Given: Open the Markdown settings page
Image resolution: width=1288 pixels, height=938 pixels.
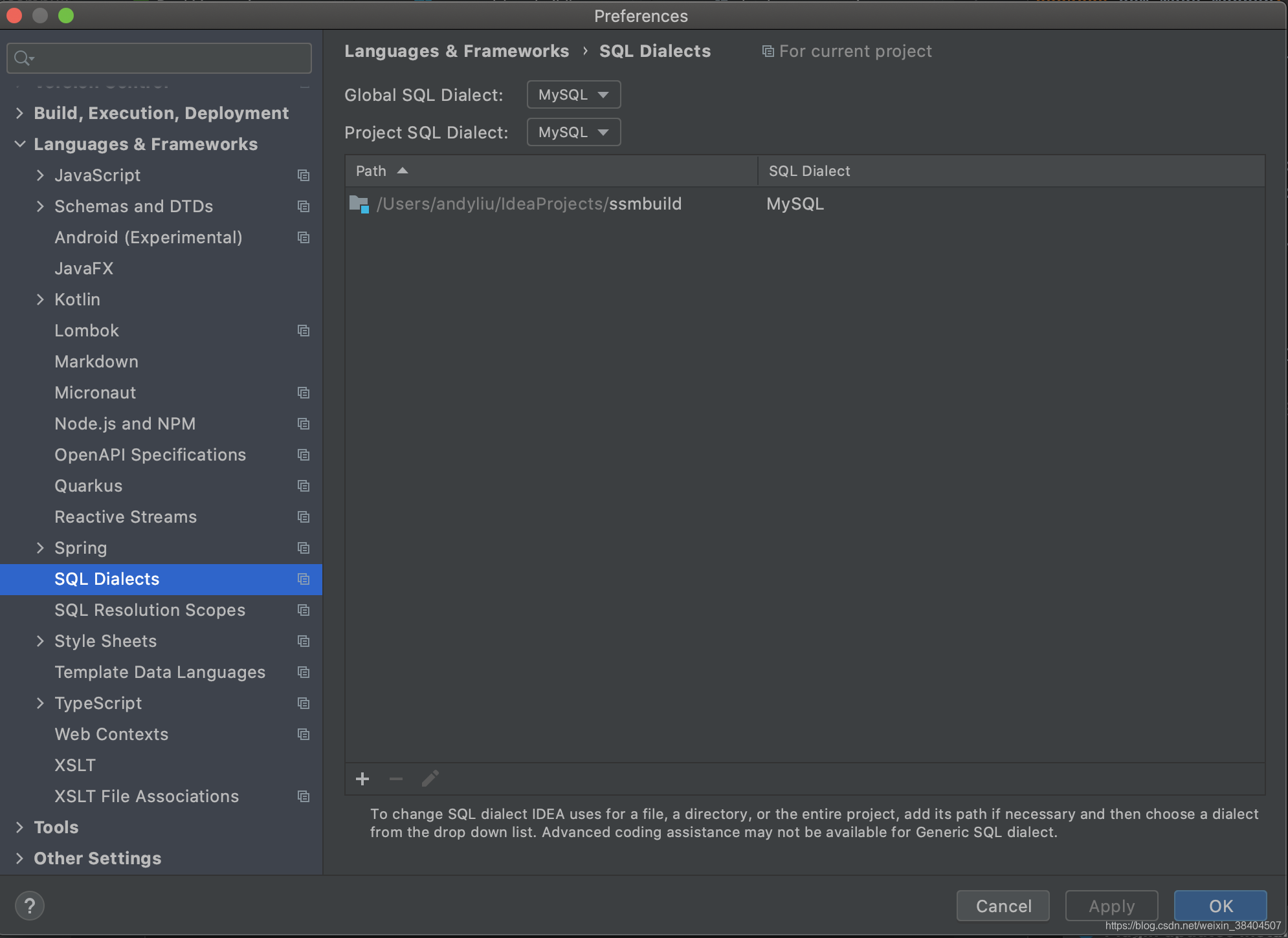Looking at the screenshot, I should [96, 362].
